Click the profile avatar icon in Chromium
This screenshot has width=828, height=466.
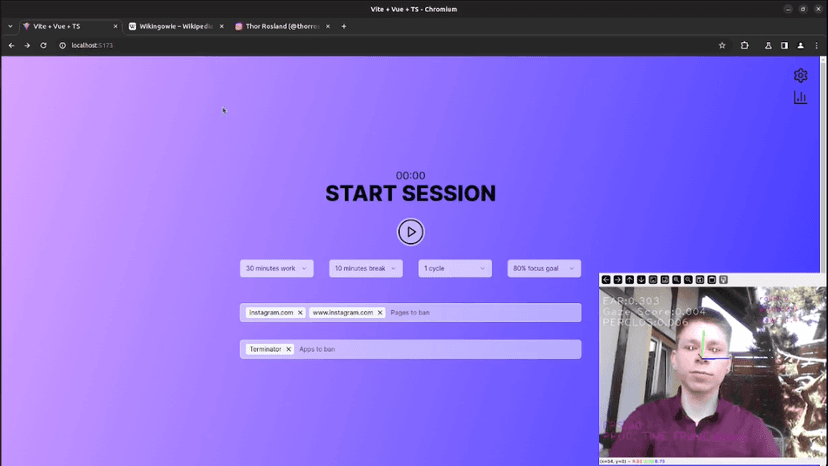[x=800, y=45]
